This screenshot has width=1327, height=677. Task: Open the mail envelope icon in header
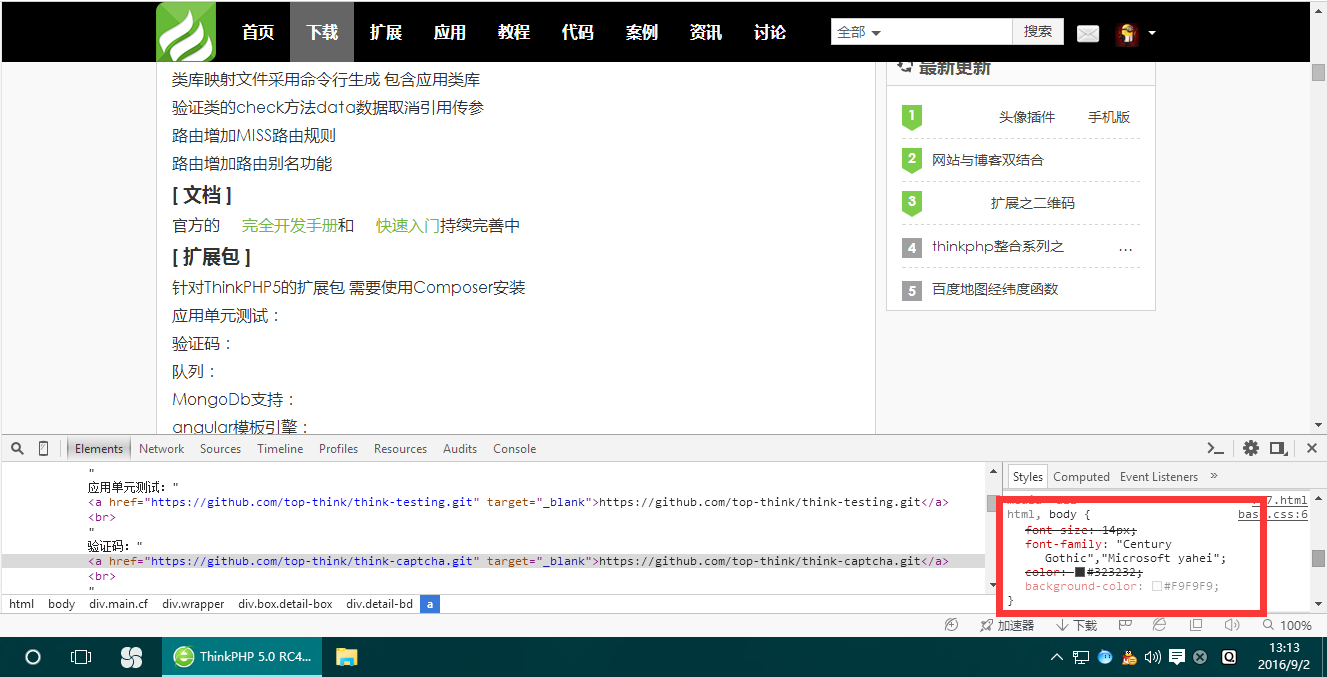coord(1088,33)
